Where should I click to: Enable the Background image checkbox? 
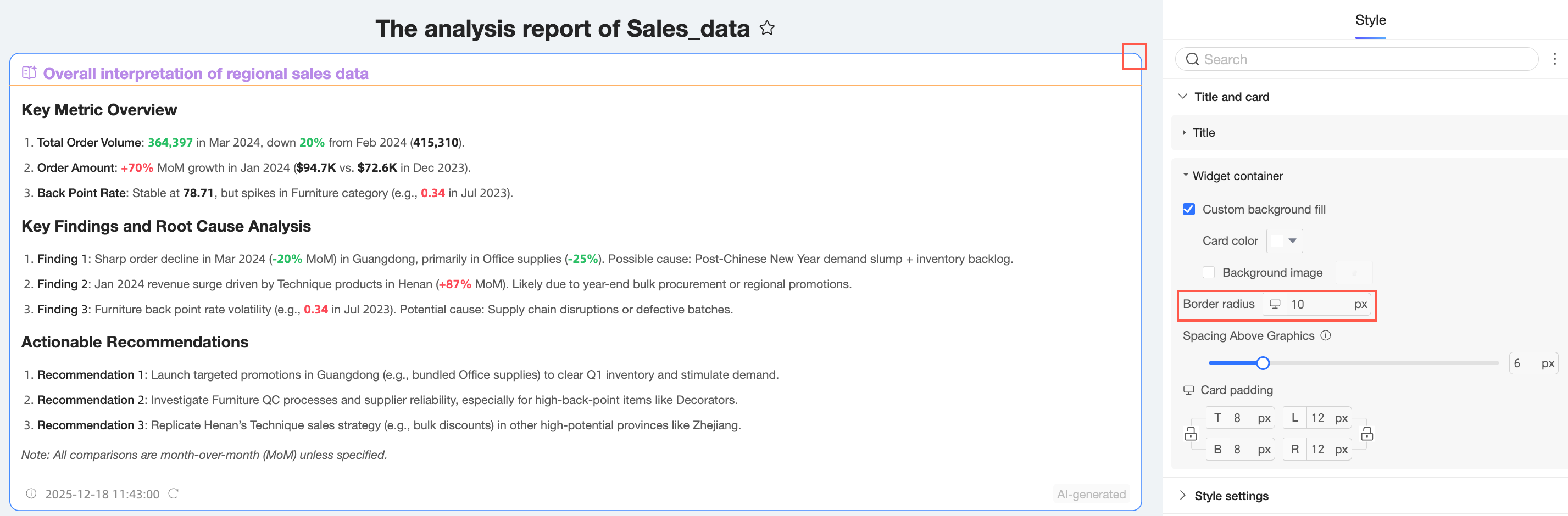click(1209, 273)
